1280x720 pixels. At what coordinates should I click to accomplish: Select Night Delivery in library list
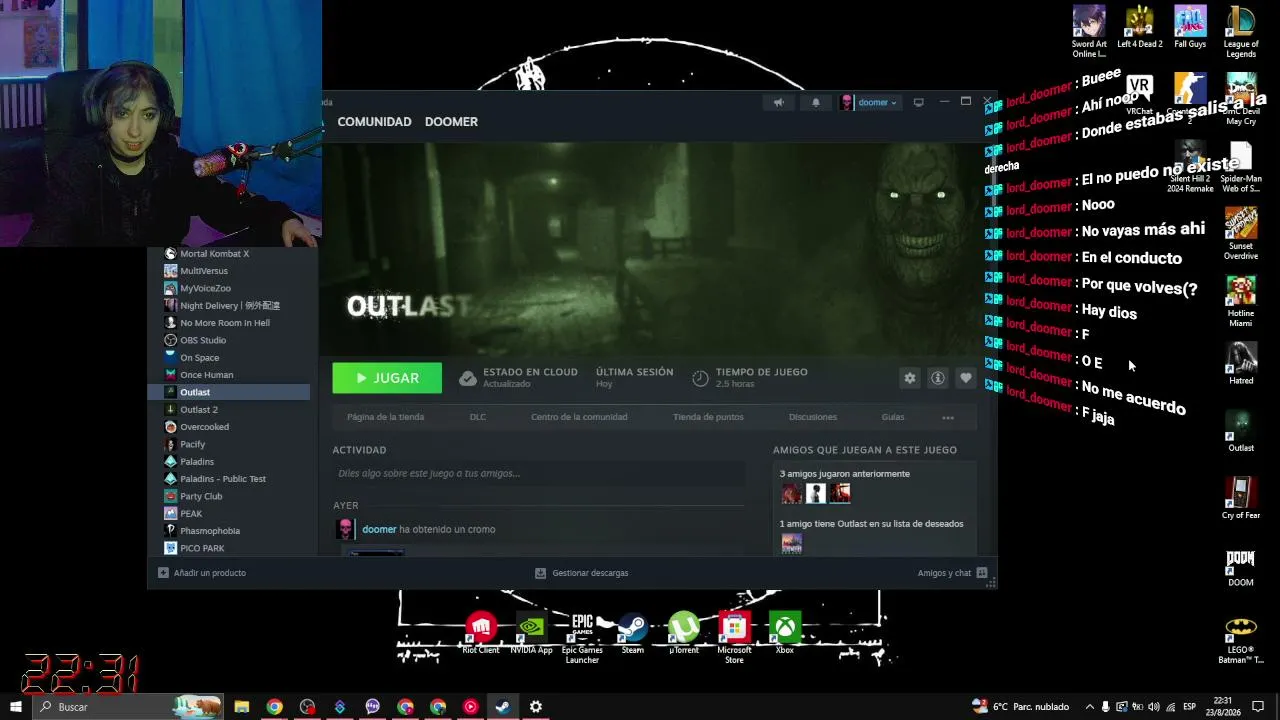click(229, 306)
